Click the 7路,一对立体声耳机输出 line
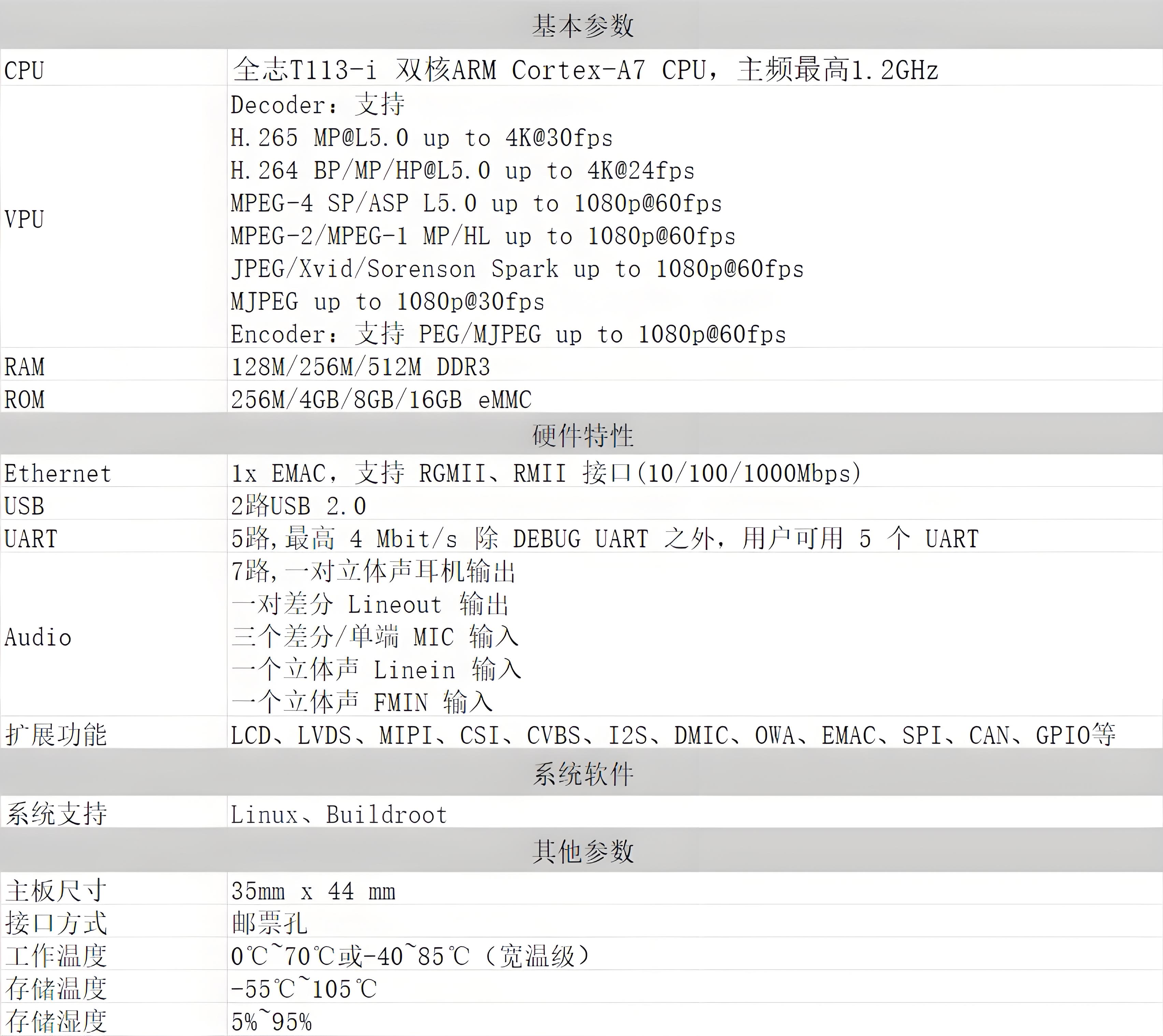Image resolution: width=1163 pixels, height=1036 pixels. coord(373,572)
